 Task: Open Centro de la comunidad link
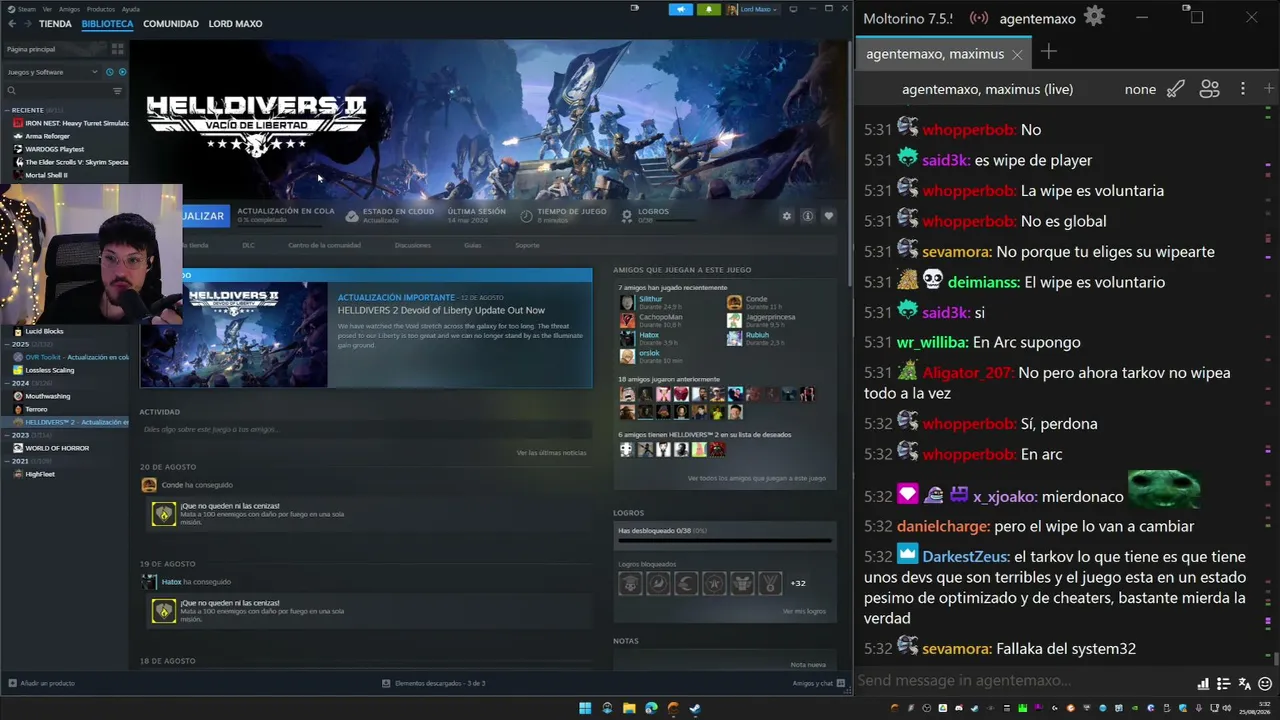(x=324, y=245)
